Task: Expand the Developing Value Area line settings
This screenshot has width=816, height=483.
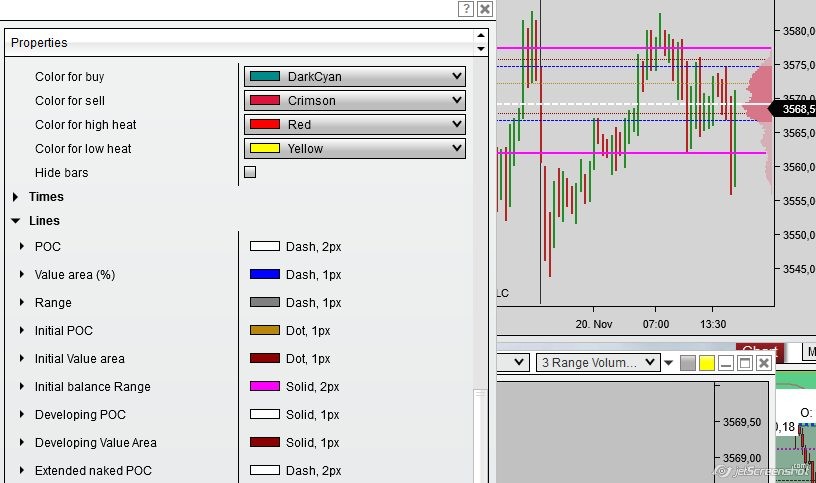Action: point(21,443)
